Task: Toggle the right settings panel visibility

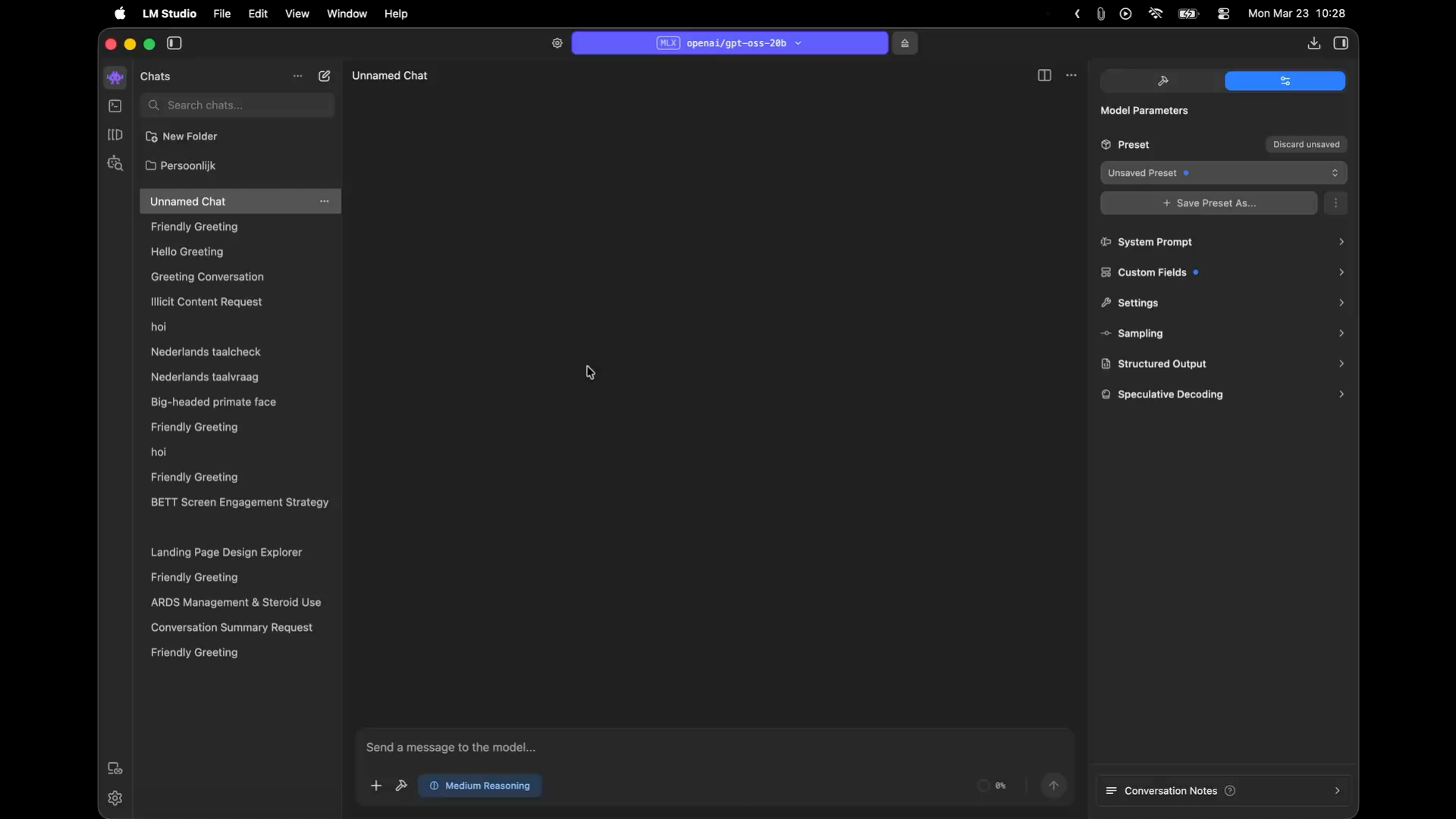Action: [1341, 43]
